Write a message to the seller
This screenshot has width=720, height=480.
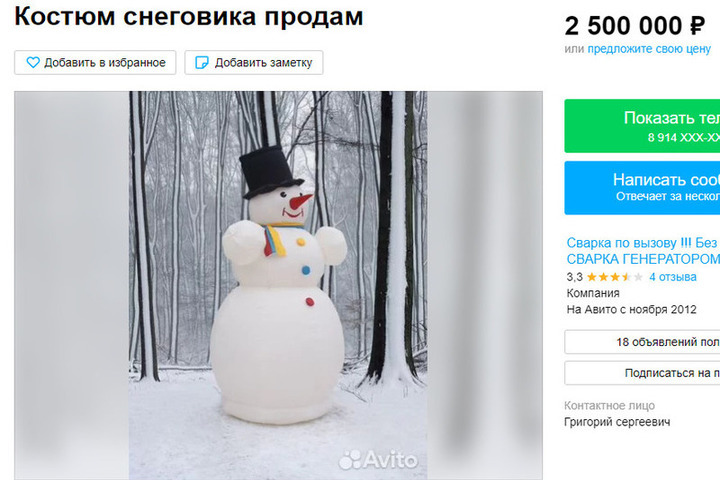pos(642,187)
